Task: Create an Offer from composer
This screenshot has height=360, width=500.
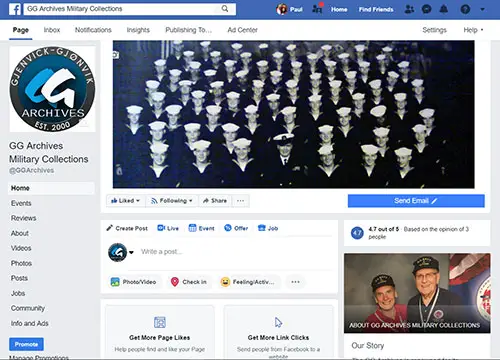Action: (236, 228)
